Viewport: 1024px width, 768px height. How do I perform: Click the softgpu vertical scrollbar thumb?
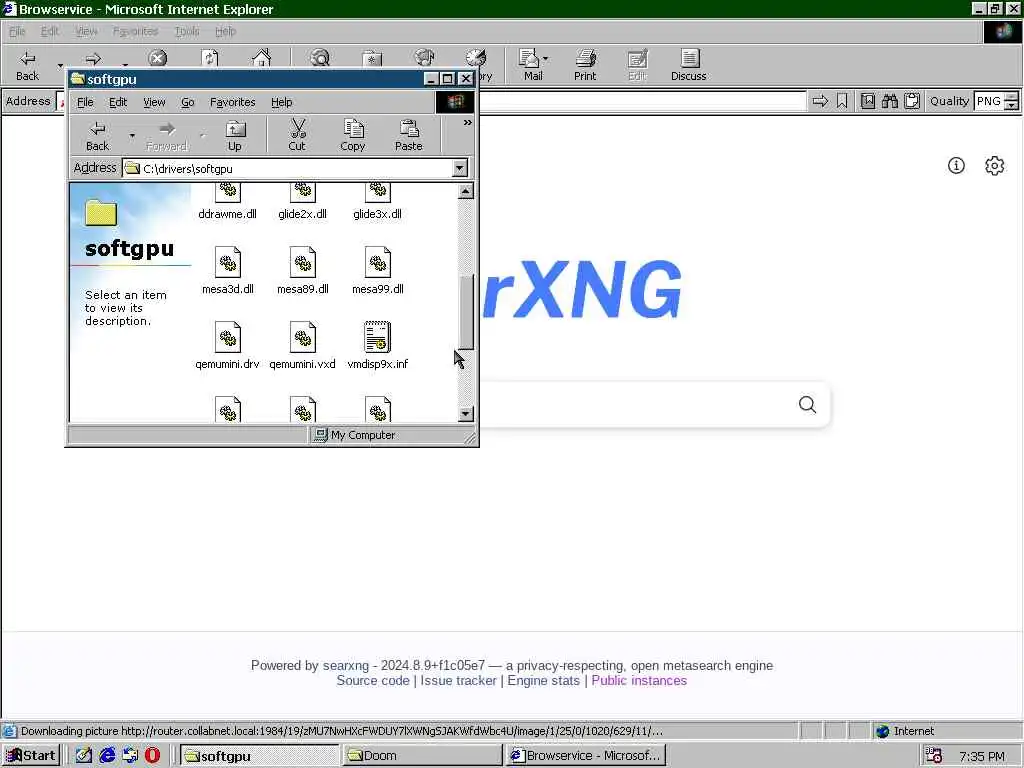click(466, 312)
